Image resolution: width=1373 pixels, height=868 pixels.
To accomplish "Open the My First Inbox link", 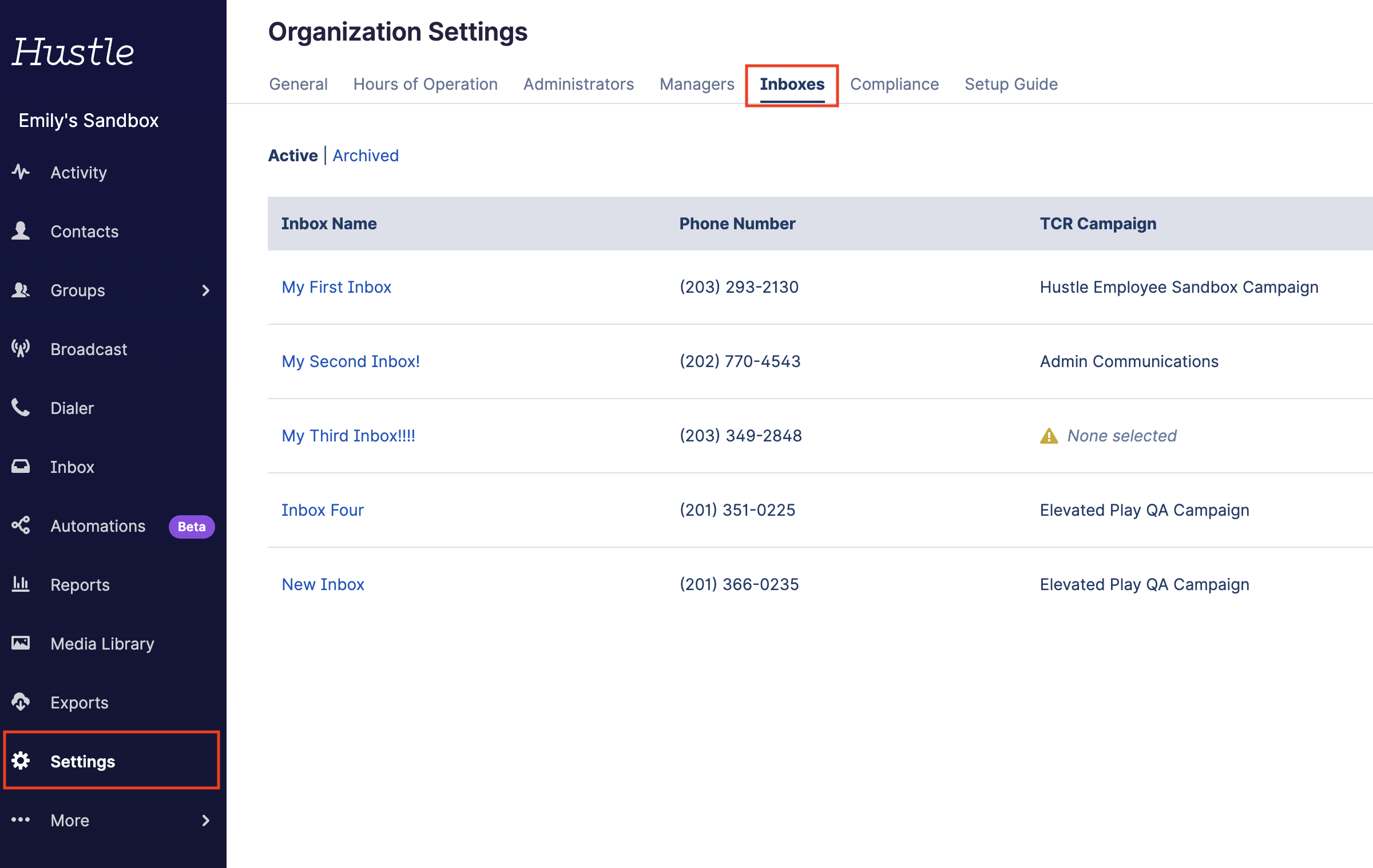I will [x=336, y=287].
